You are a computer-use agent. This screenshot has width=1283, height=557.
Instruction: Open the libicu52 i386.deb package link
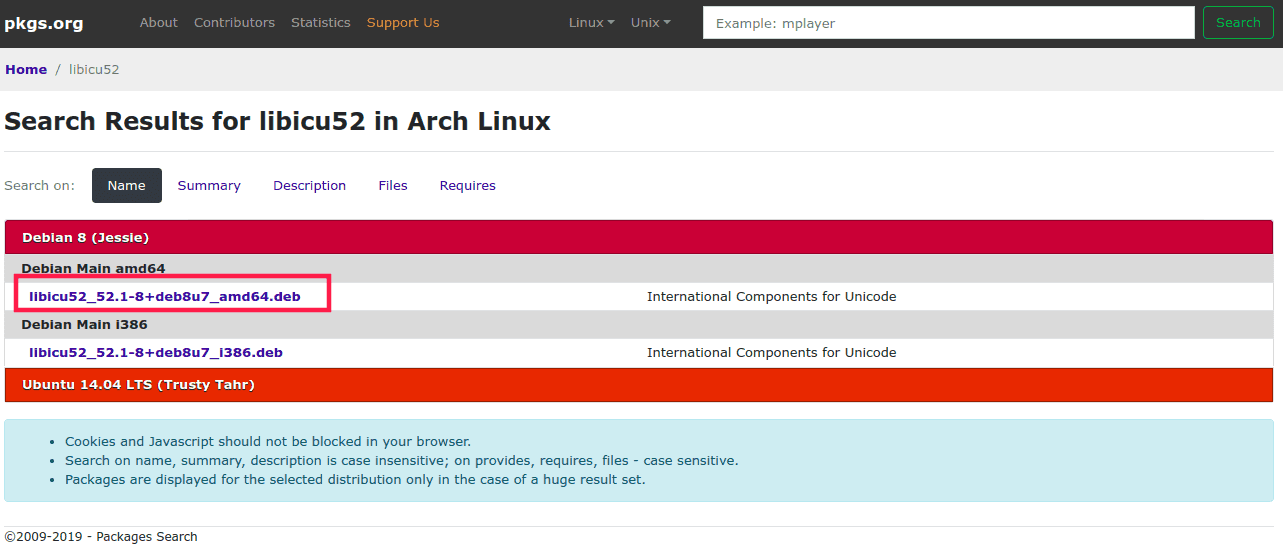(156, 353)
